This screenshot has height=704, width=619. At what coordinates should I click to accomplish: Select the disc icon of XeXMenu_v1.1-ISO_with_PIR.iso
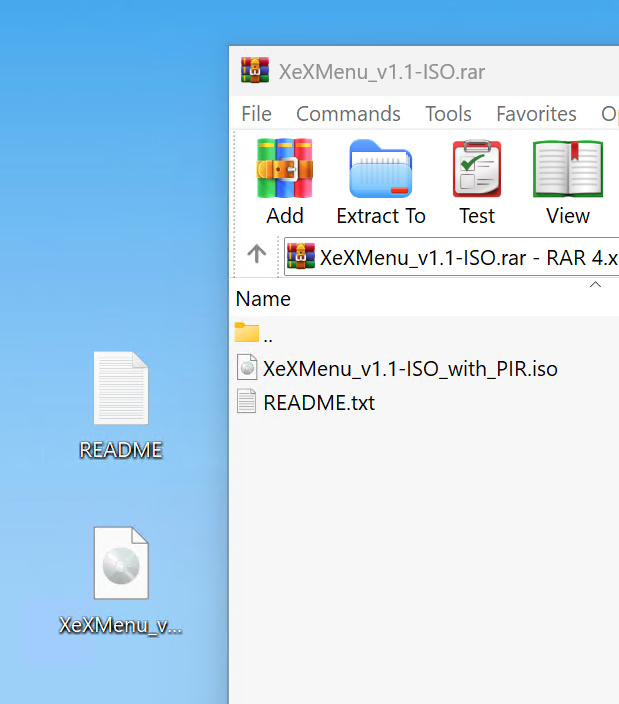pyautogui.click(x=247, y=367)
